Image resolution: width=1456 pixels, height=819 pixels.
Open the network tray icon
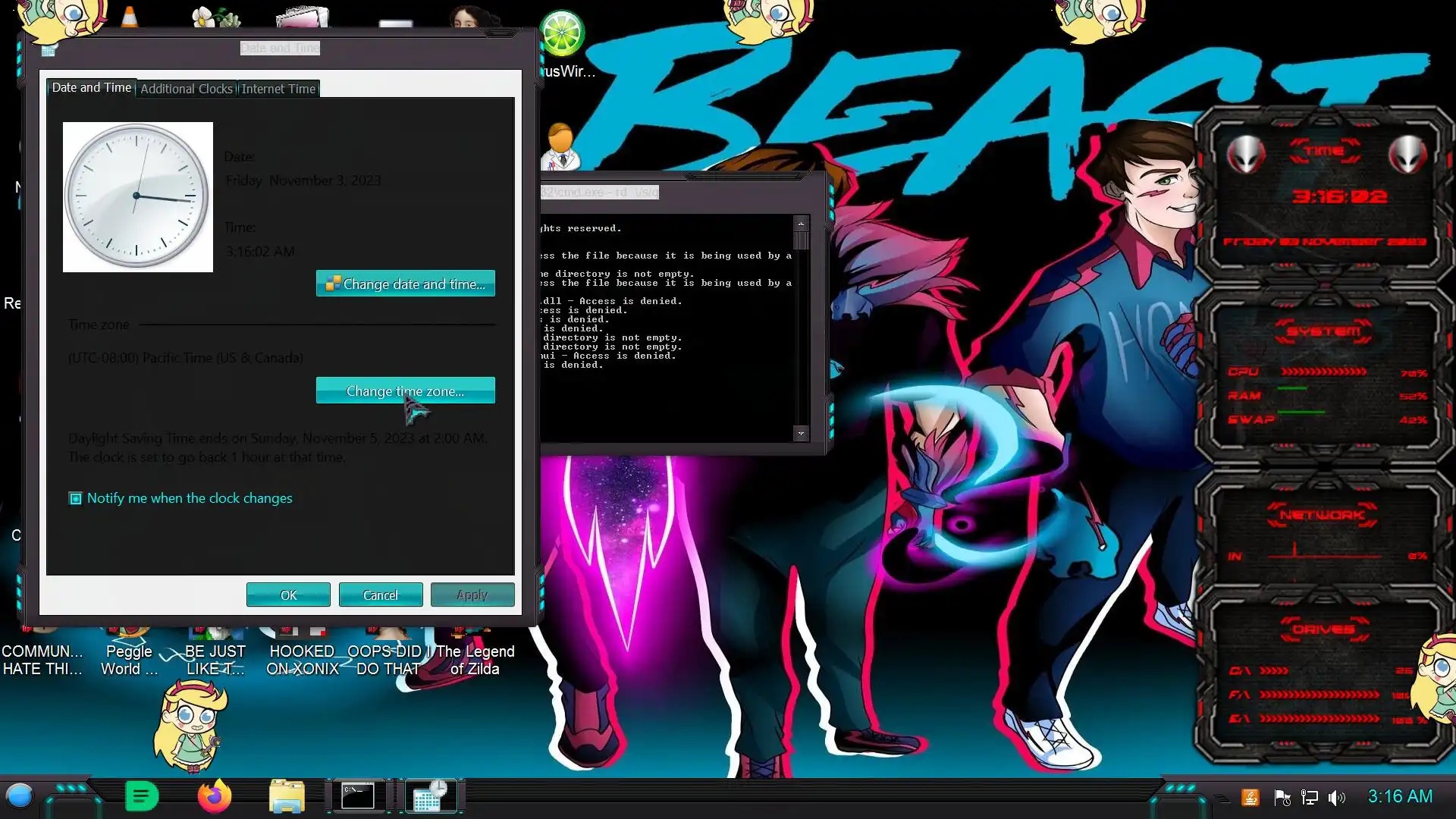[x=1310, y=798]
